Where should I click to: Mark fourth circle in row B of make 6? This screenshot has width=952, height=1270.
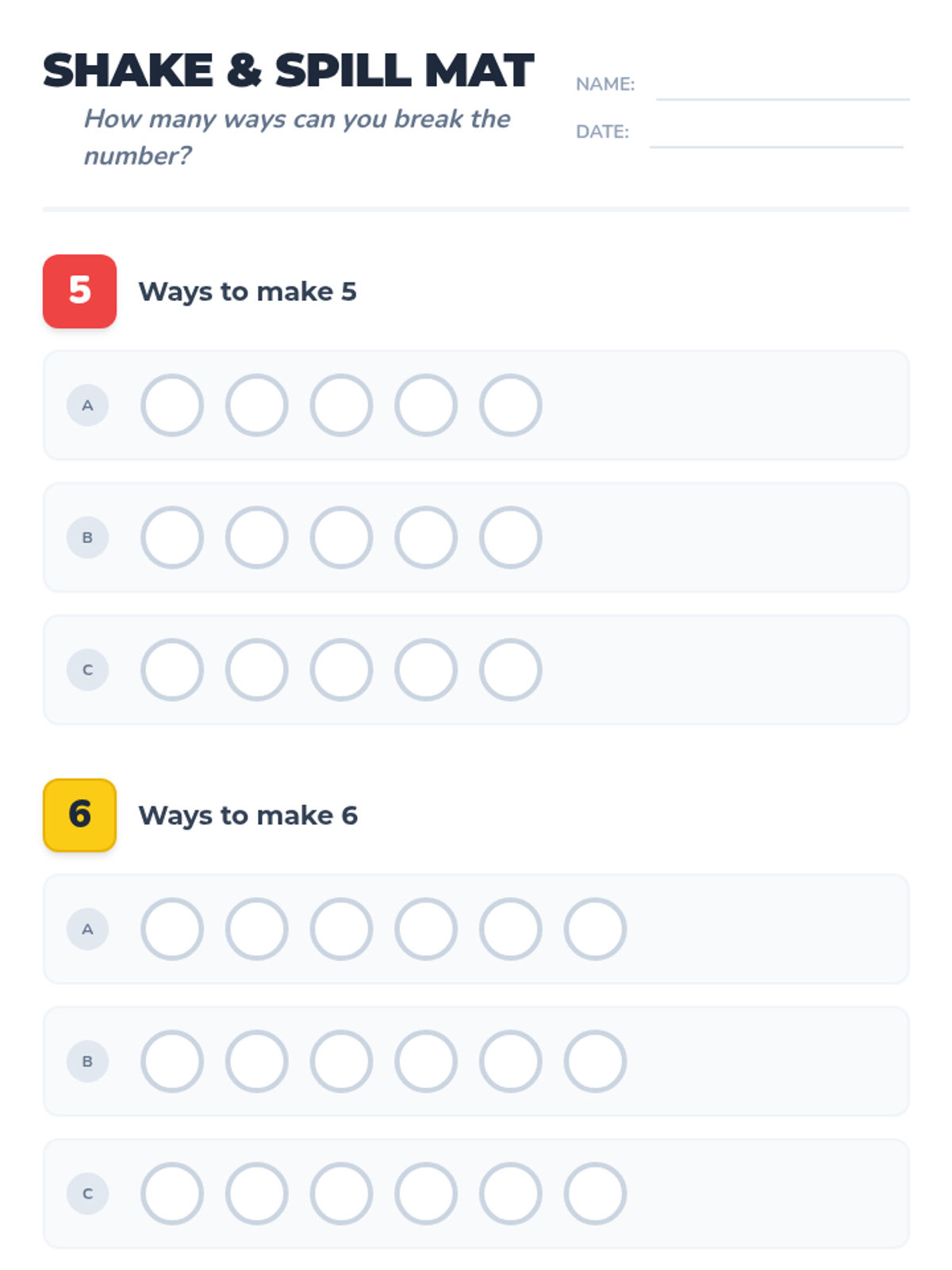(426, 1061)
